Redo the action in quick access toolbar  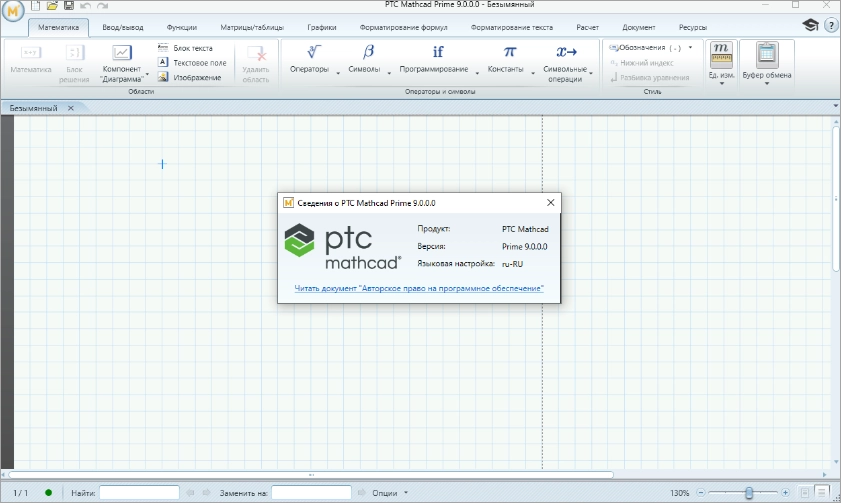click(102, 6)
